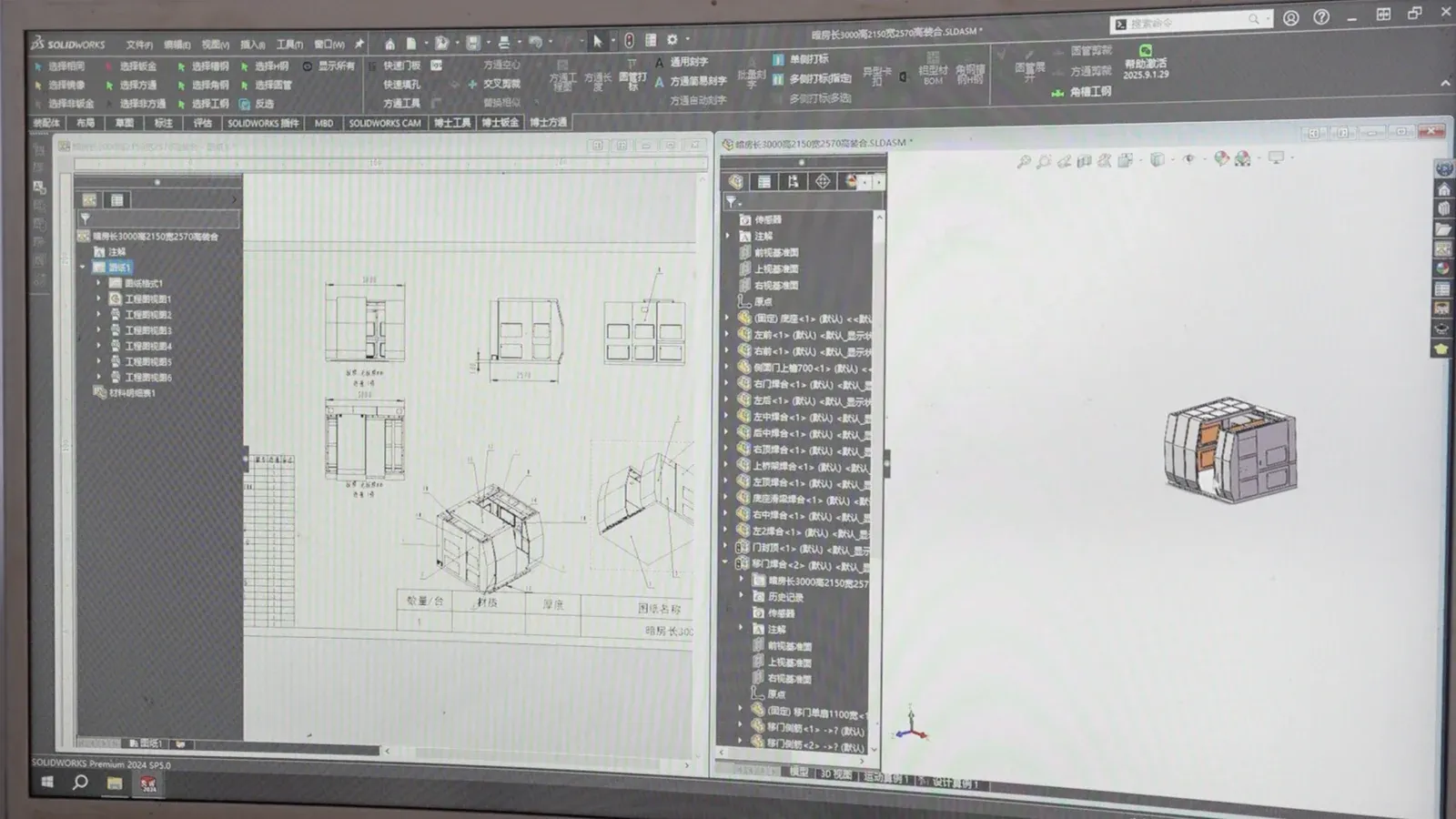
Task: Open the 工具(T) menu
Action: coord(290,45)
